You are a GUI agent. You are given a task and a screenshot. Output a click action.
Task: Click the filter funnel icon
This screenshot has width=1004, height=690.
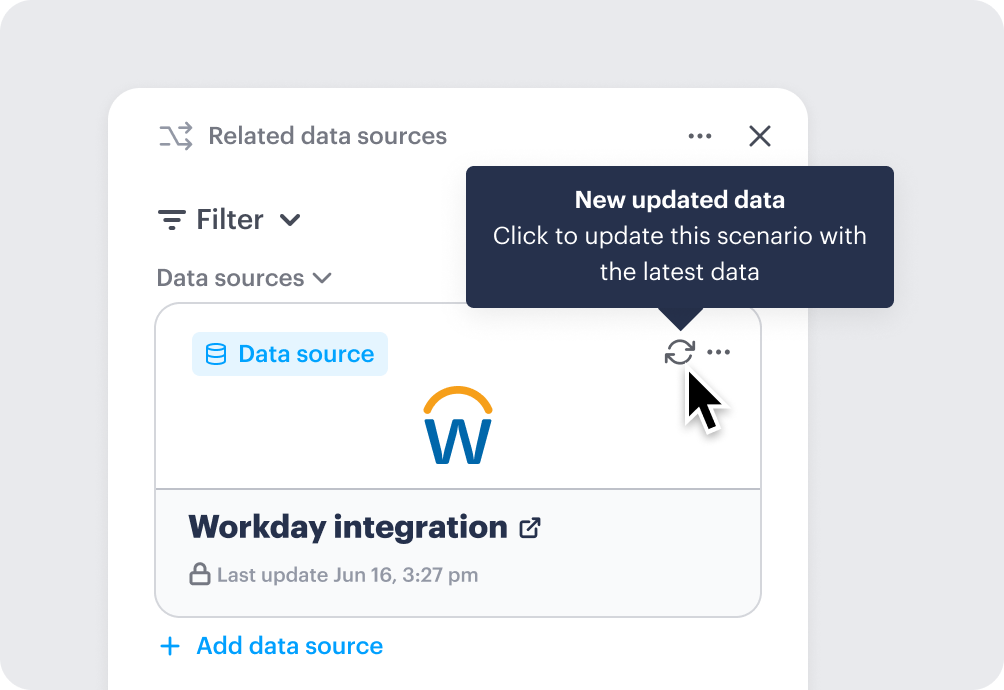click(x=170, y=218)
